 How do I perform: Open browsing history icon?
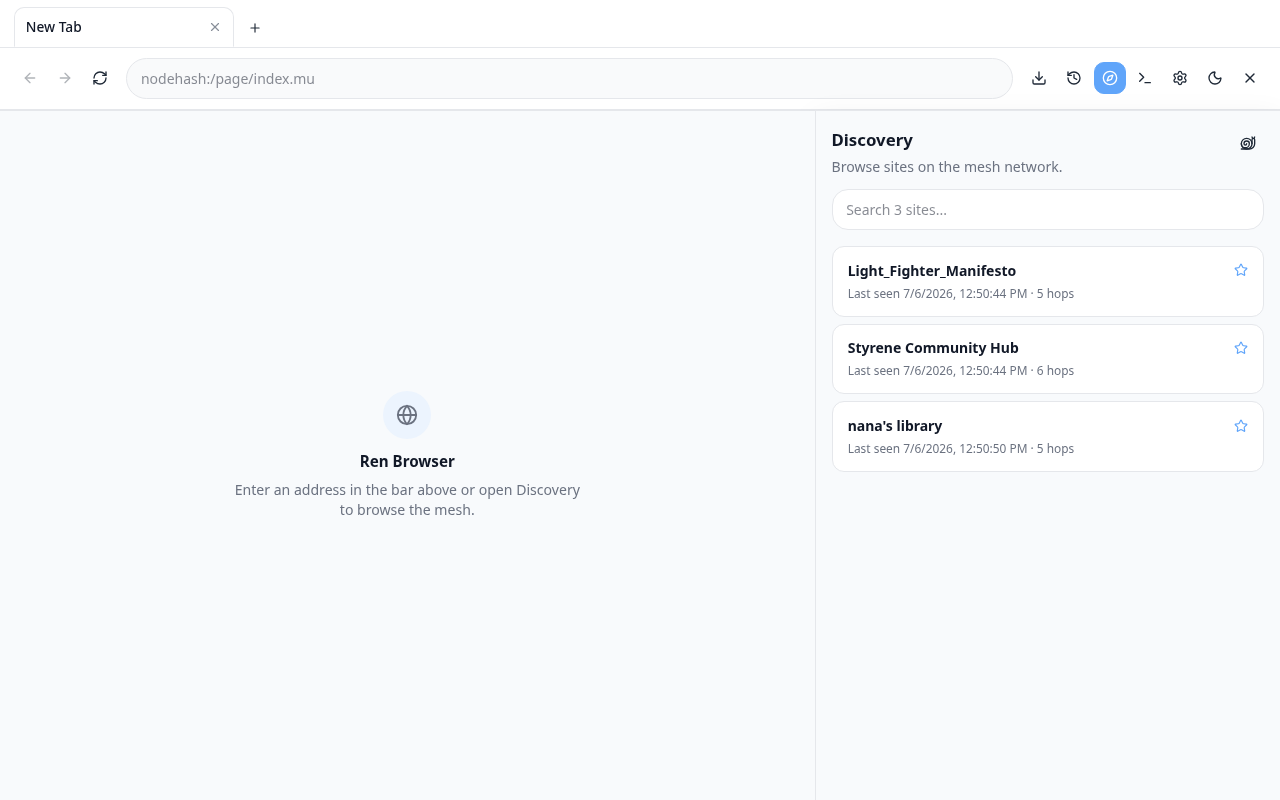(x=1074, y=78)
